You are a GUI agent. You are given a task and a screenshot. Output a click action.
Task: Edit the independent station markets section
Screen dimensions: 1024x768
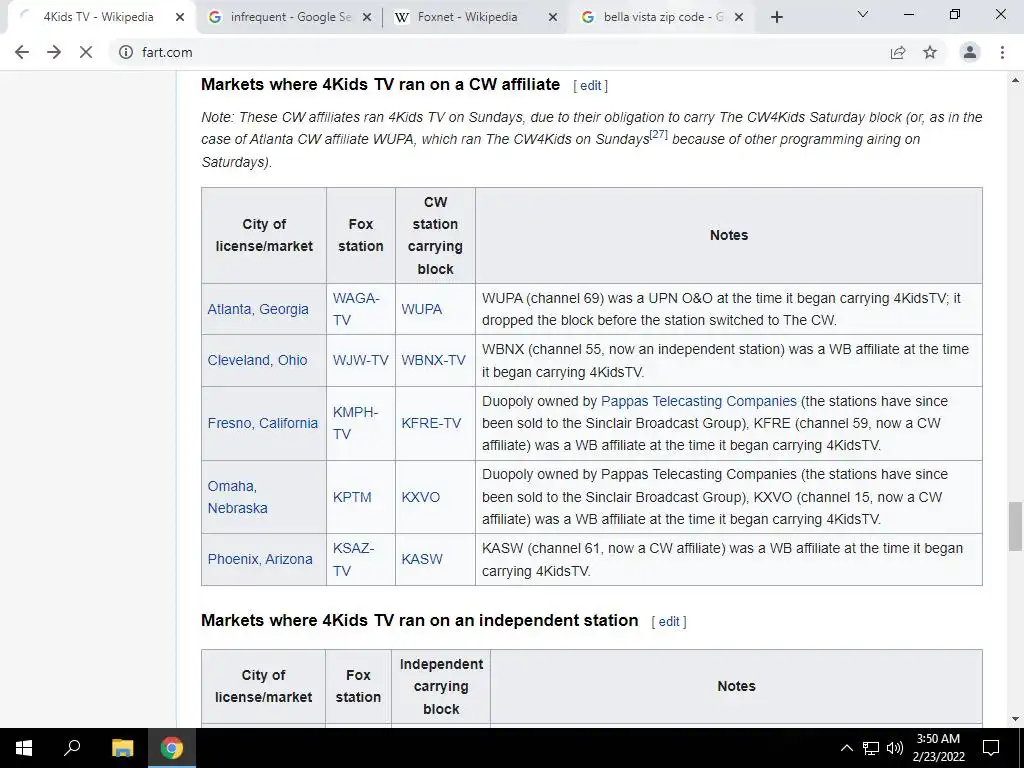pos(669,622)
